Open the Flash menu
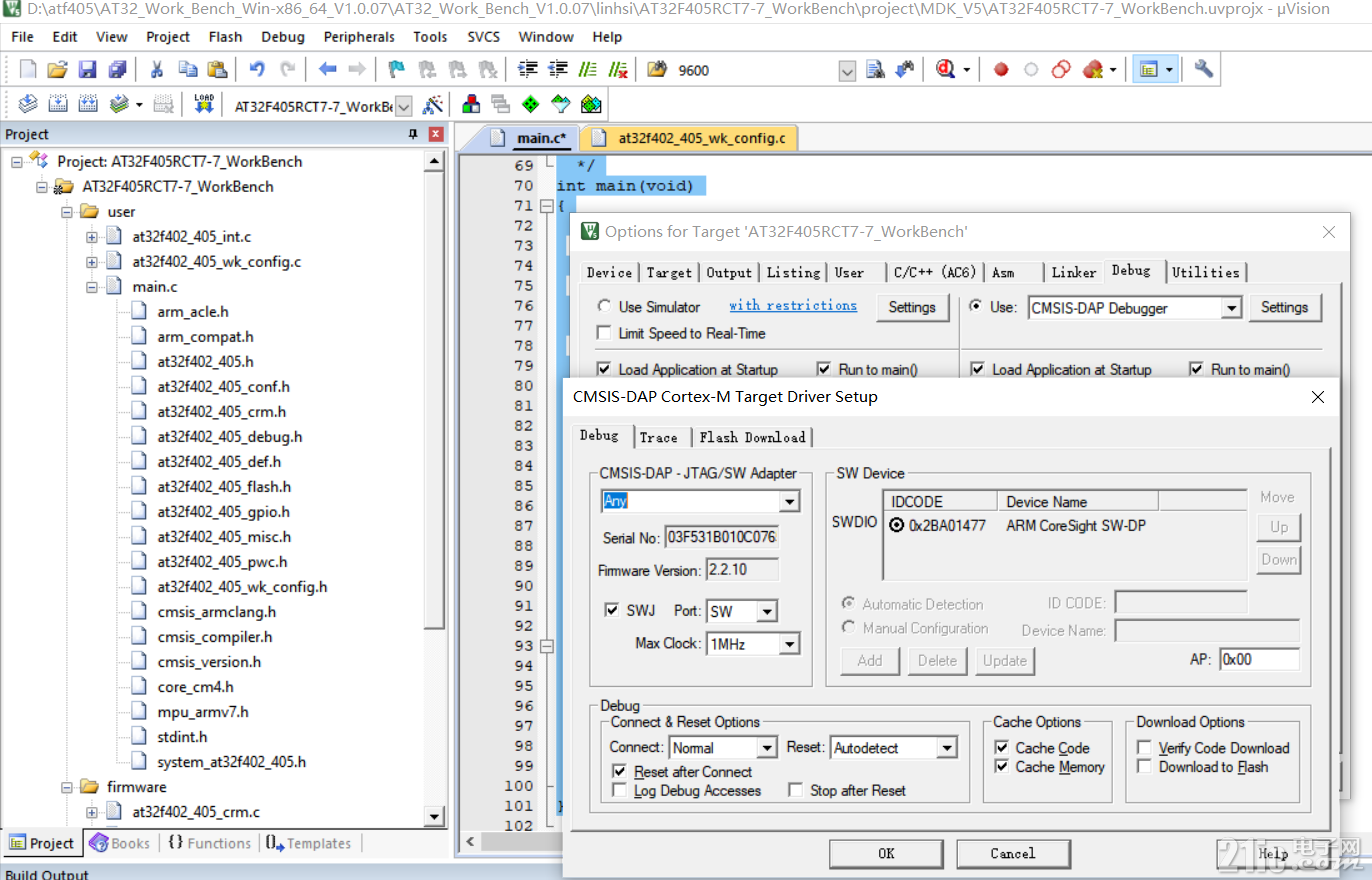 tap(225, 37)
